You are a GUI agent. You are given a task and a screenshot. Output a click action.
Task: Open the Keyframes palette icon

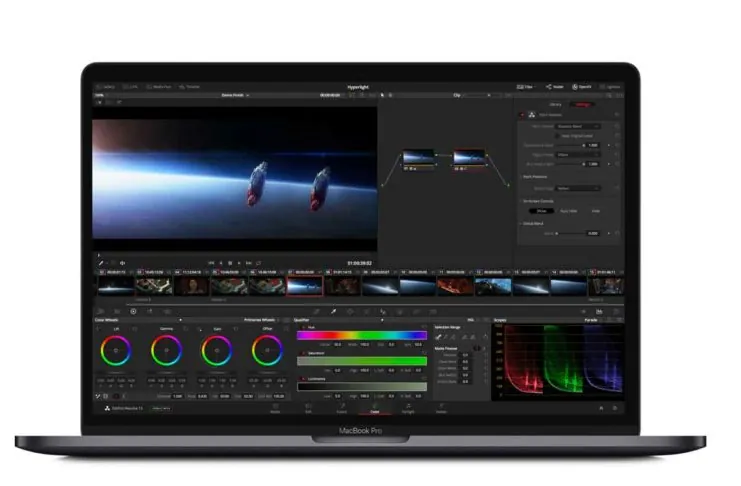[583, 312]
